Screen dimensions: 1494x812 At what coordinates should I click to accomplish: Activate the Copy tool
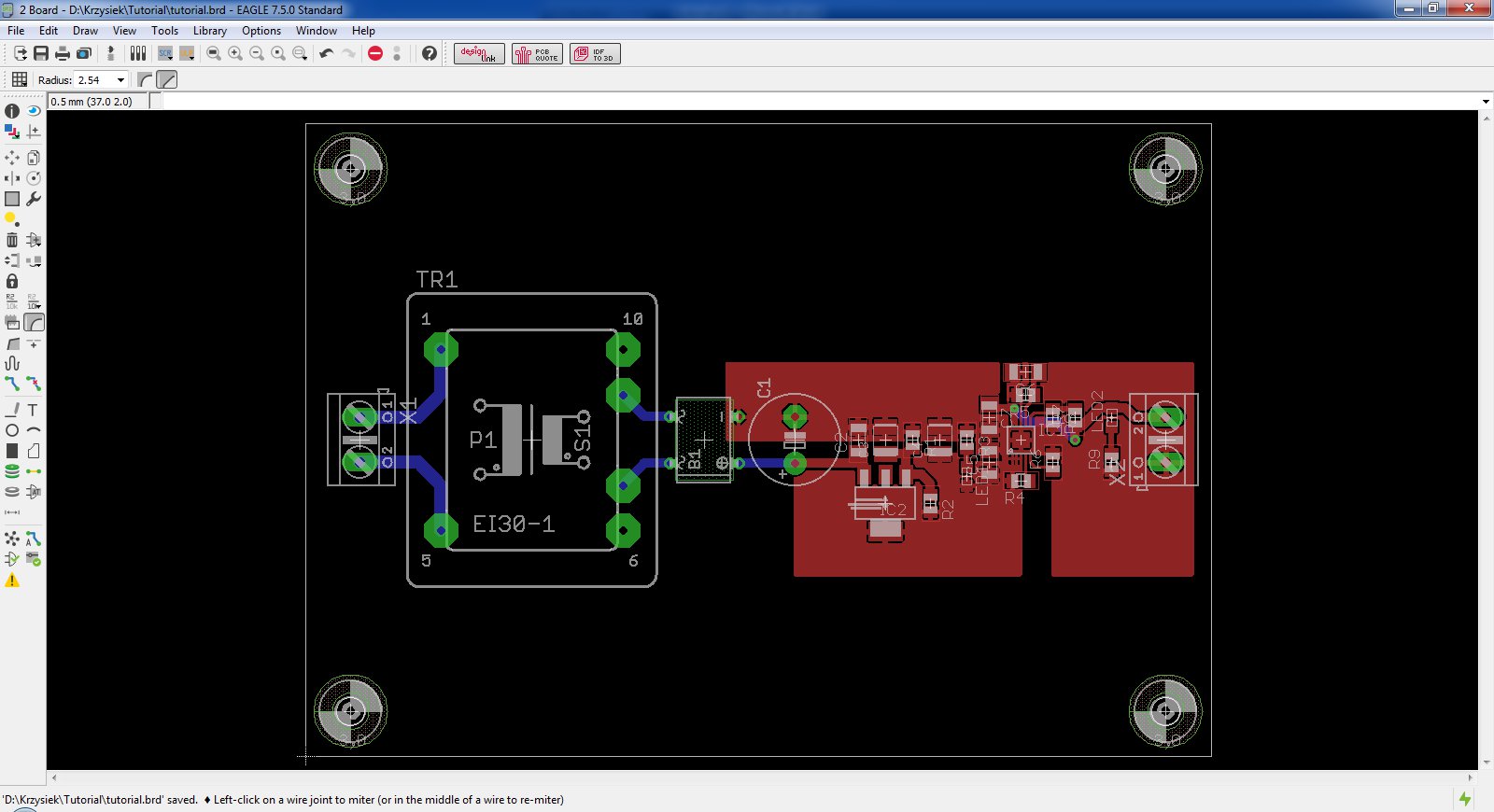tap(34, 158)
